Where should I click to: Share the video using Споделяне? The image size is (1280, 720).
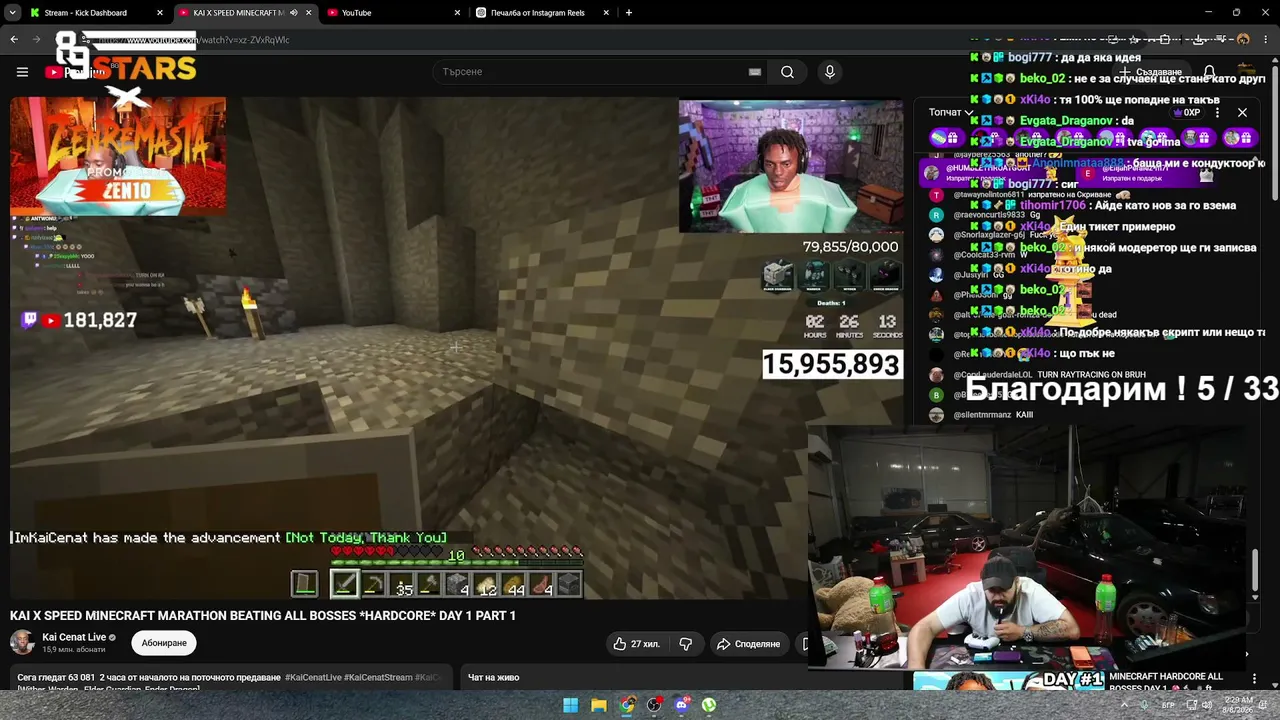click(748, 644)
